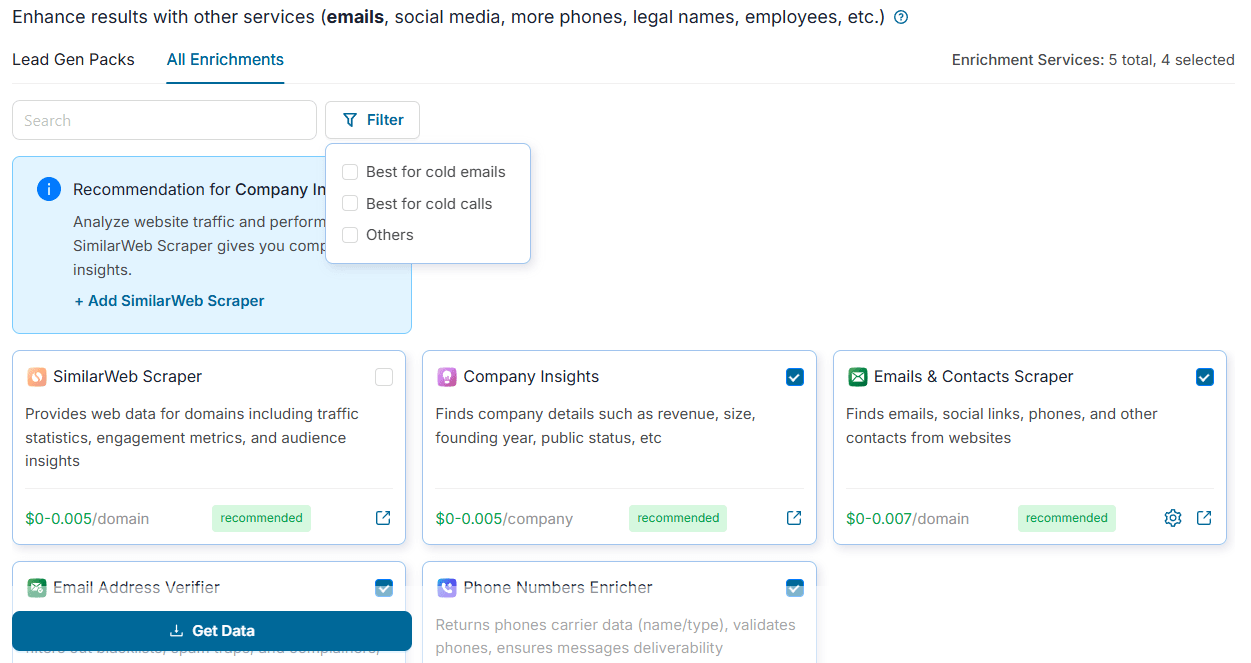Click the SimilarWeb Scraper card title
1251x663 pixels.
coord(127,377)
